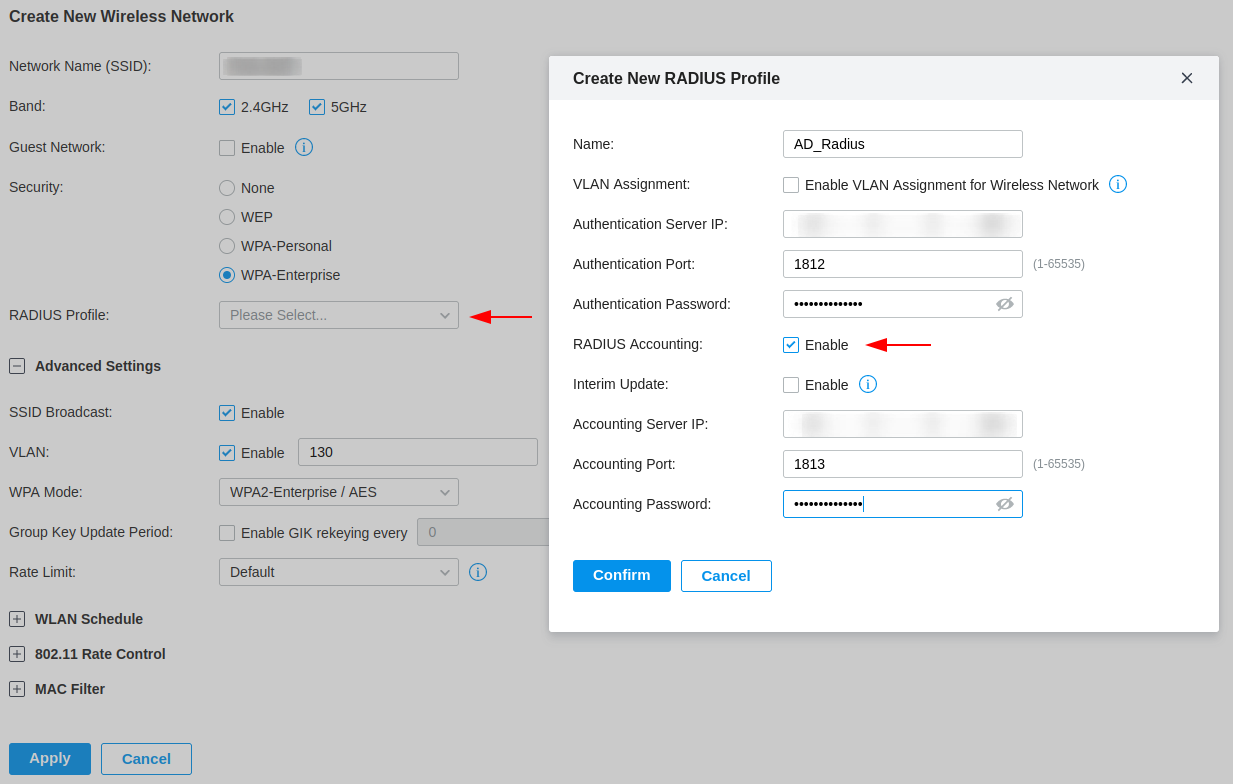This screenshot has width=1233, height=784.
Task: Expand the WLAN Schedule section
Action: point(17,619)
